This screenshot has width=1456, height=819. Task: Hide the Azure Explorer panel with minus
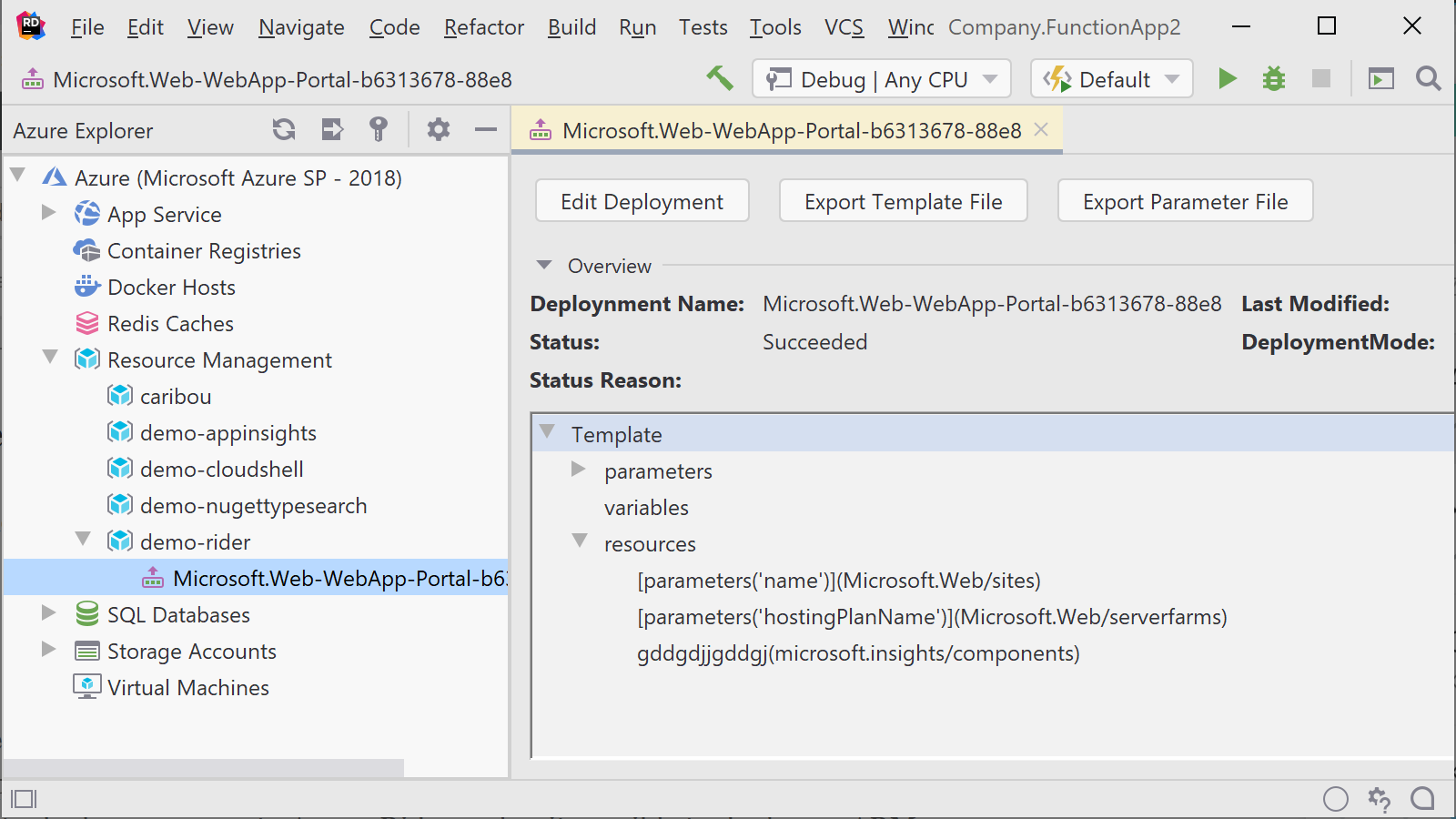coord(486,130)
